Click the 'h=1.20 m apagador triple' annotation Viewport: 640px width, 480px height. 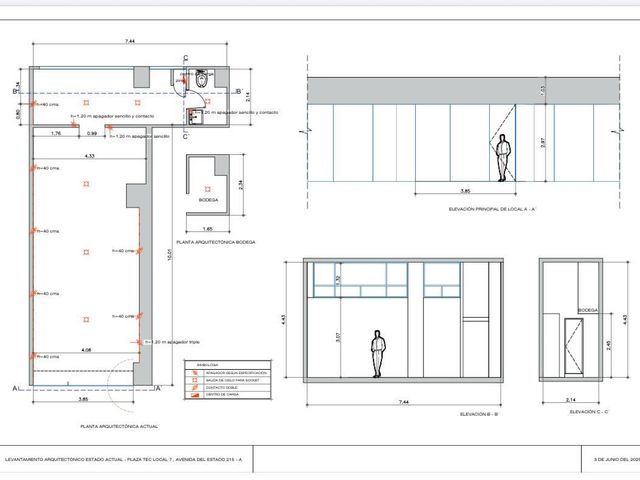[173, 342]
